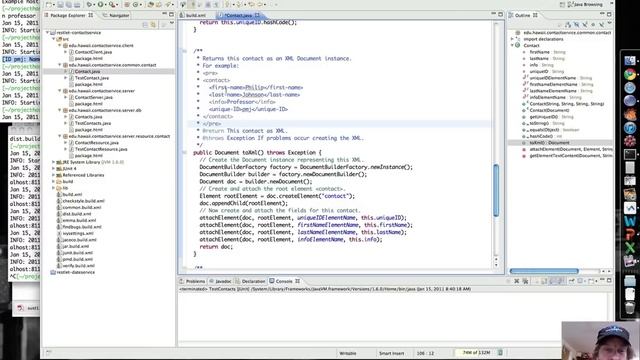This screenshot has height=360, width=640.
Task: Select ContactClient.java in the tree
Action: (93, 52)
